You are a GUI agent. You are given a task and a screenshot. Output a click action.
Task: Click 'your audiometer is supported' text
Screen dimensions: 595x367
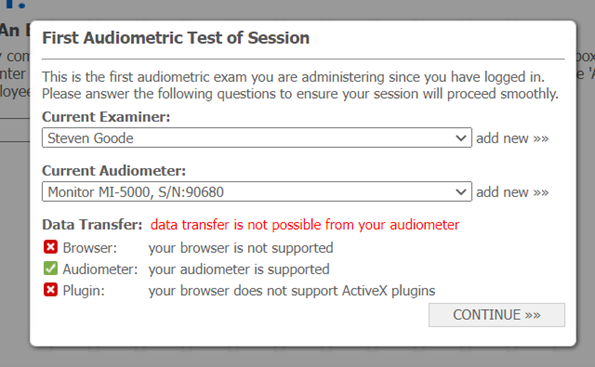[x=239, y=269]
